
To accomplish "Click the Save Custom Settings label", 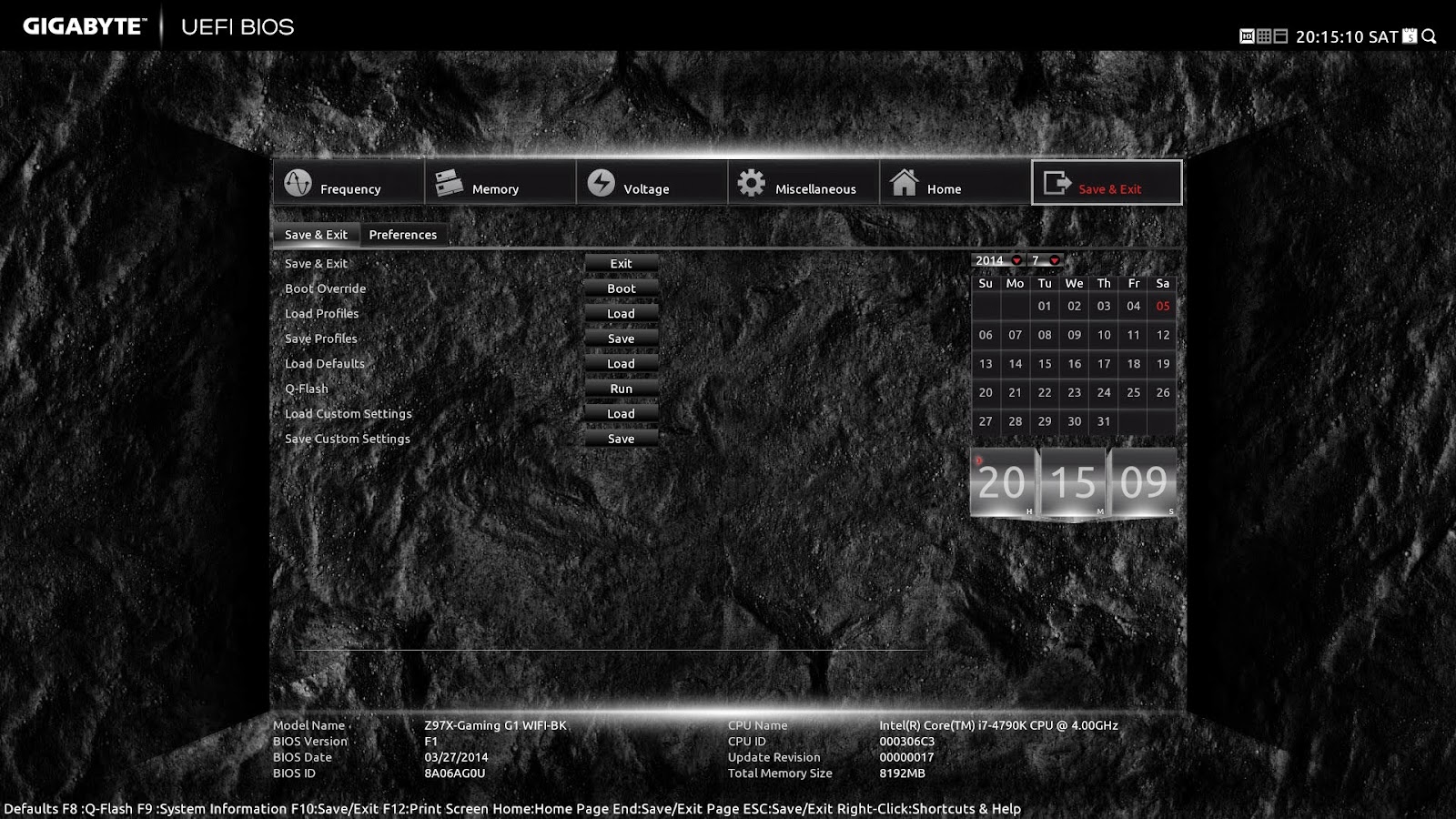I will tap(348, 439).
